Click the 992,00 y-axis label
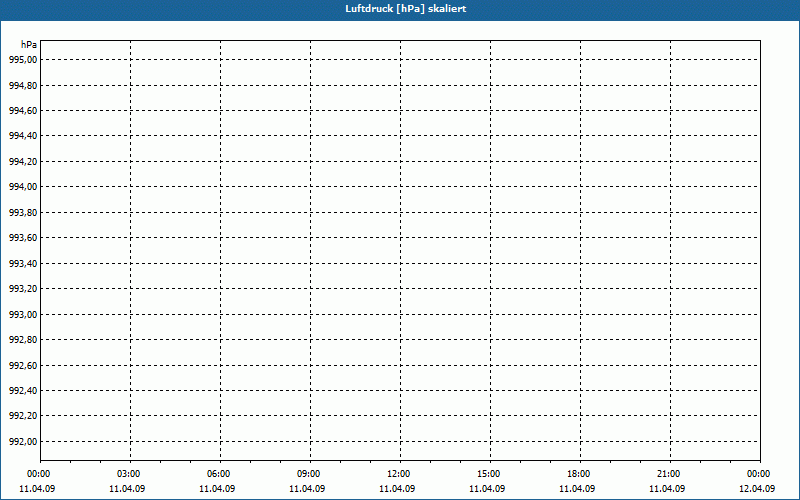Screen dimensions: 800x500 [23, 442]
